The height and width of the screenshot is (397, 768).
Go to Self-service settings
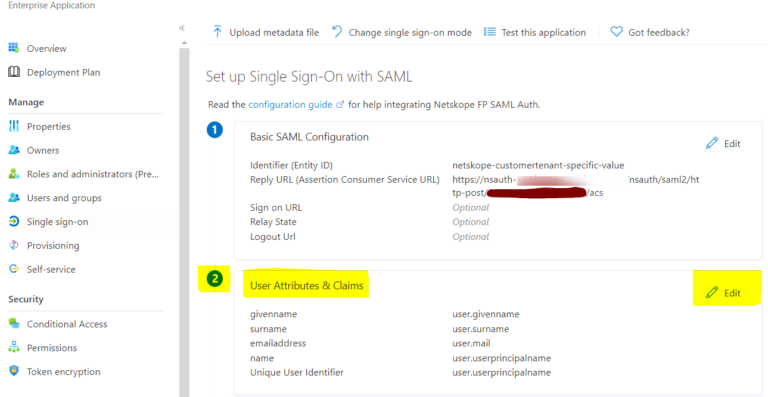click(x=51, y=269)
